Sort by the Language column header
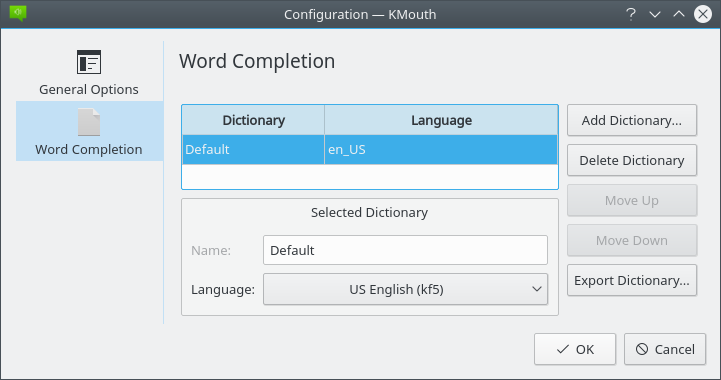The width and height of the screenshot is (721, 380). point(441,120)
